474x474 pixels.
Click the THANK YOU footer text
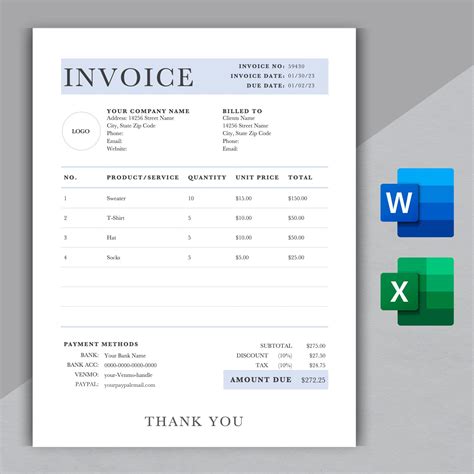pyautogui.click(x=194, y=421)
